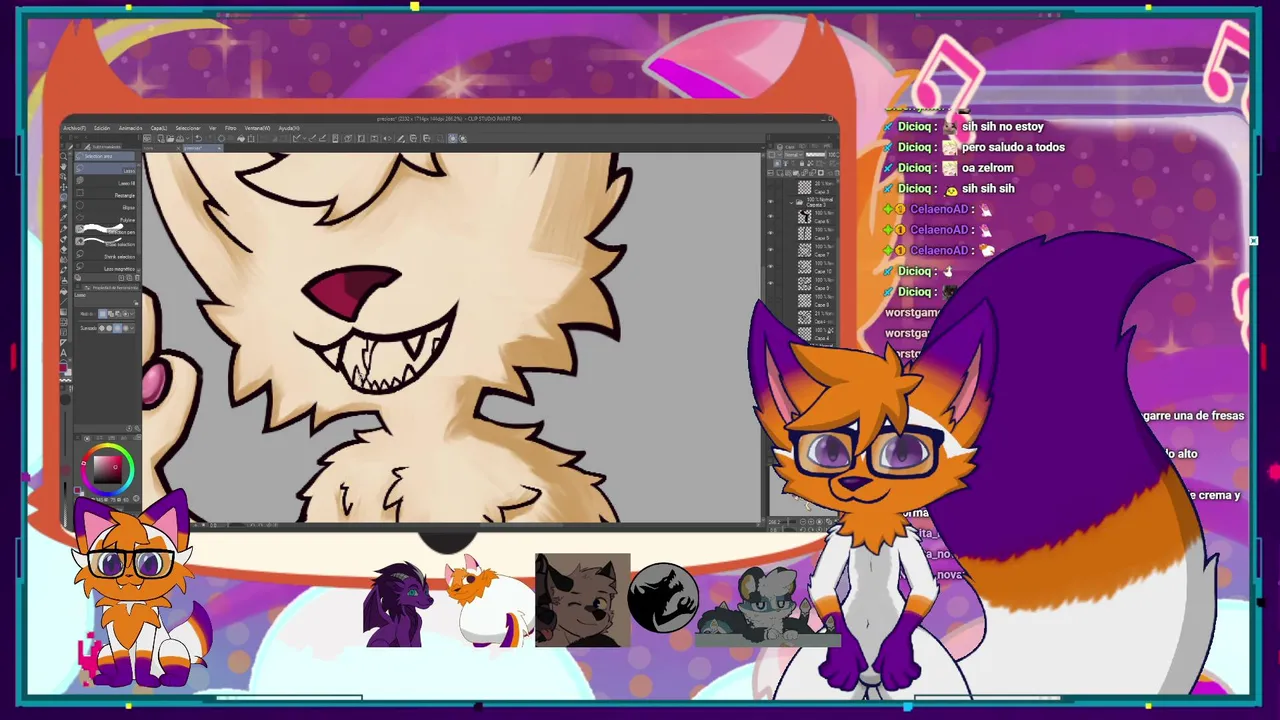Choose Shrink selection sub tool

point(105,256)
